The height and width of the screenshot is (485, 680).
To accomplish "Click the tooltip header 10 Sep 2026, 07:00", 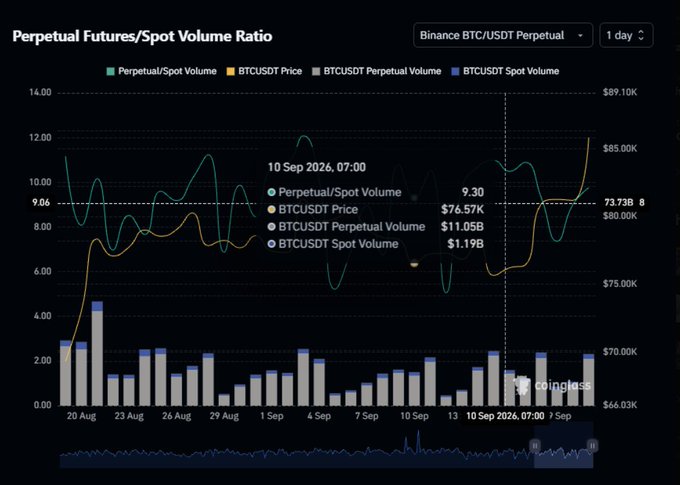I will [317, 167].
